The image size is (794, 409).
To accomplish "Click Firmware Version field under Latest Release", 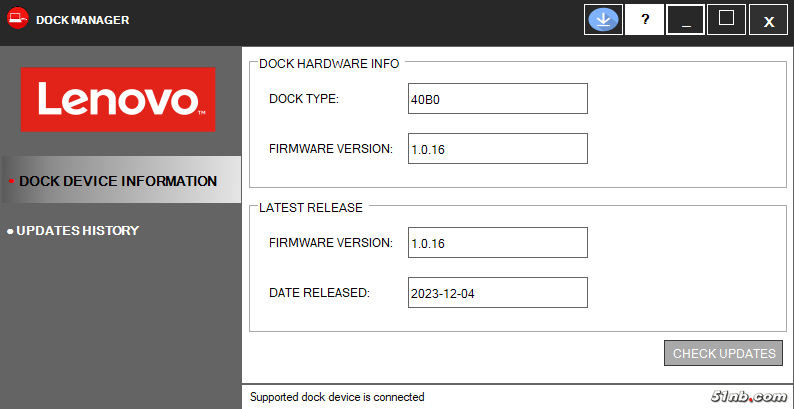I will [497, 242].
